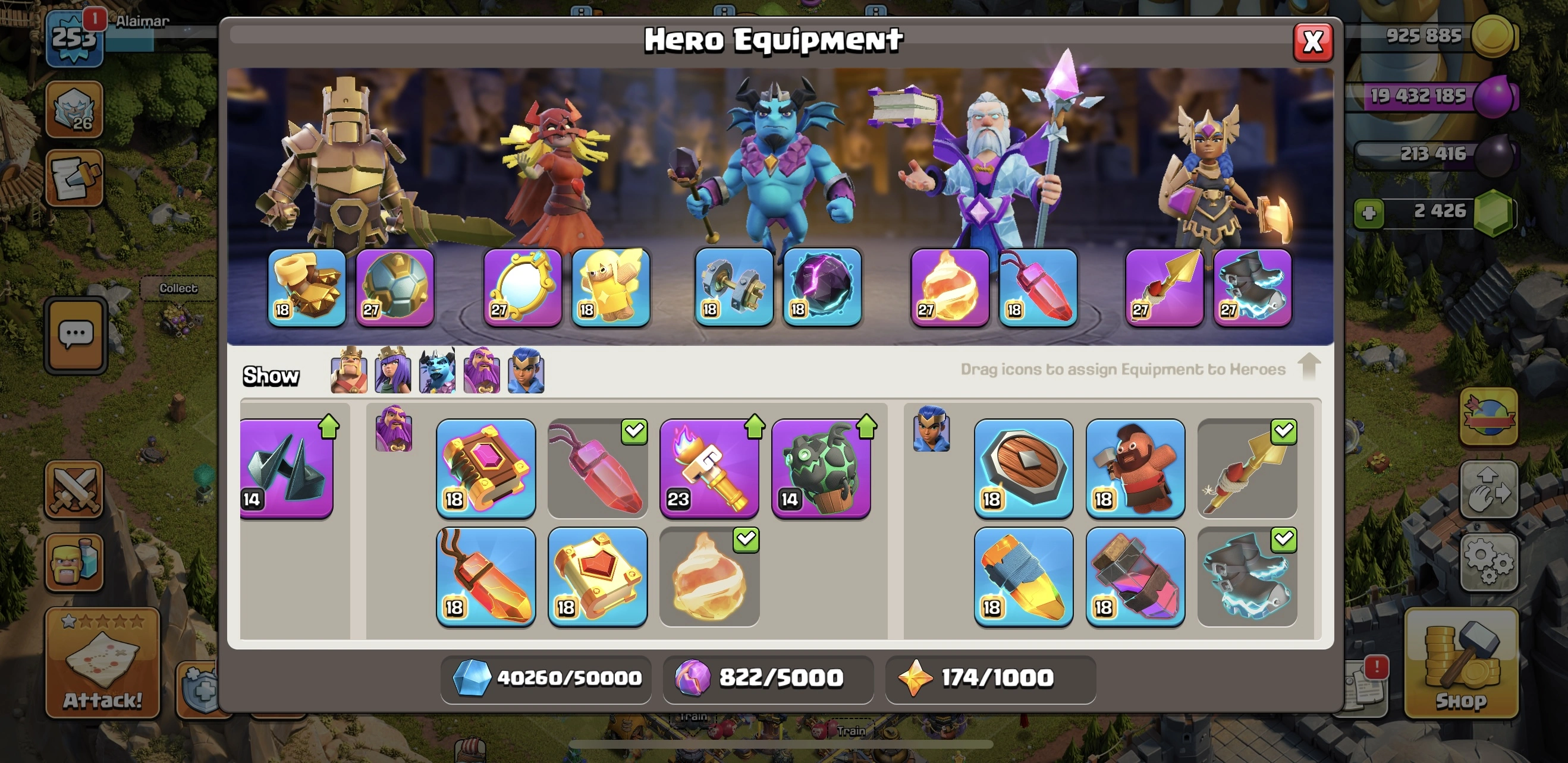
Task: Close the Hero Equipment window
Action: click(1313, 42)
